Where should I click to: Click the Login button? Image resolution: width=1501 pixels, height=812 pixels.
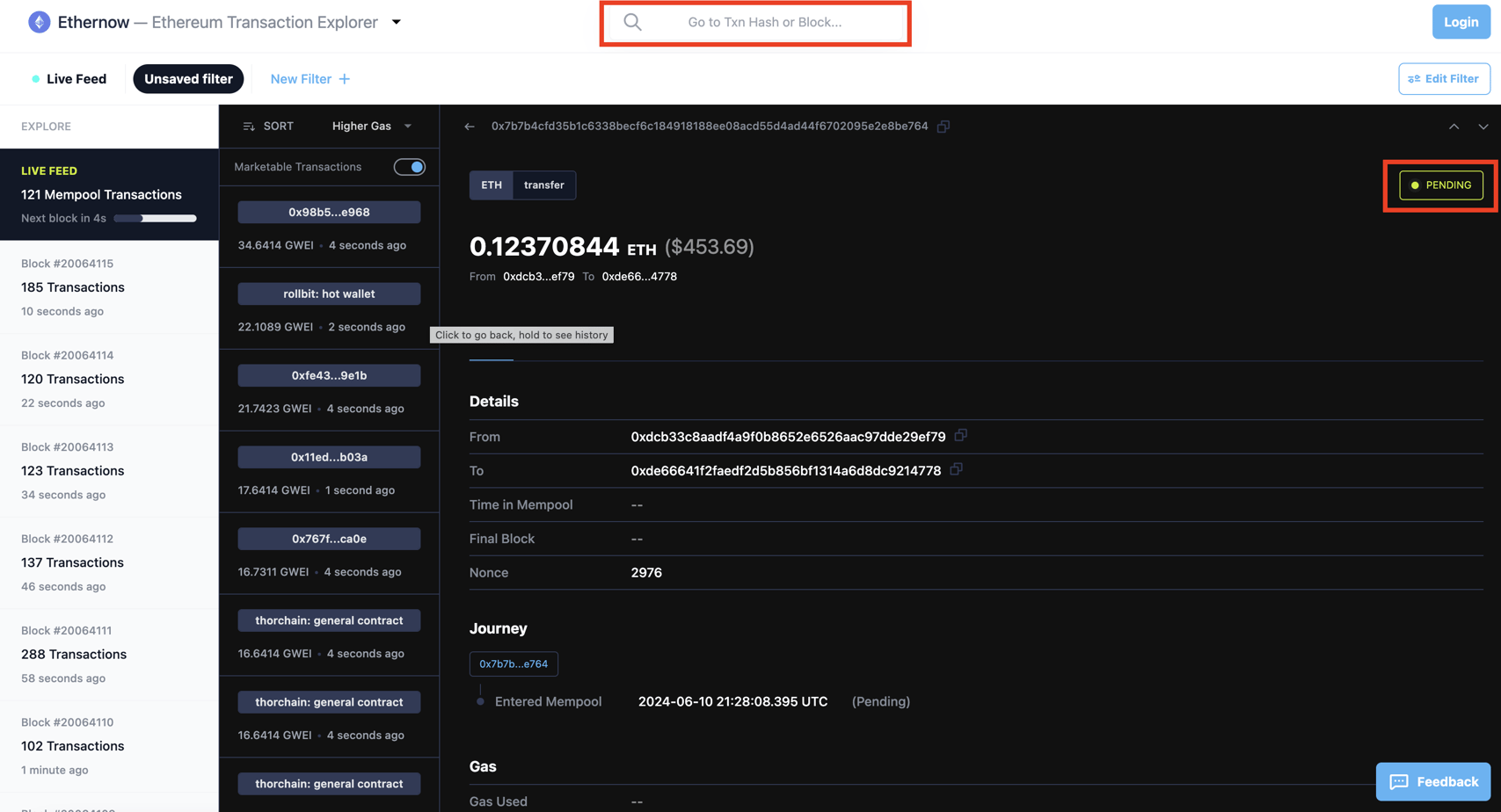(x=1461, y=21)
